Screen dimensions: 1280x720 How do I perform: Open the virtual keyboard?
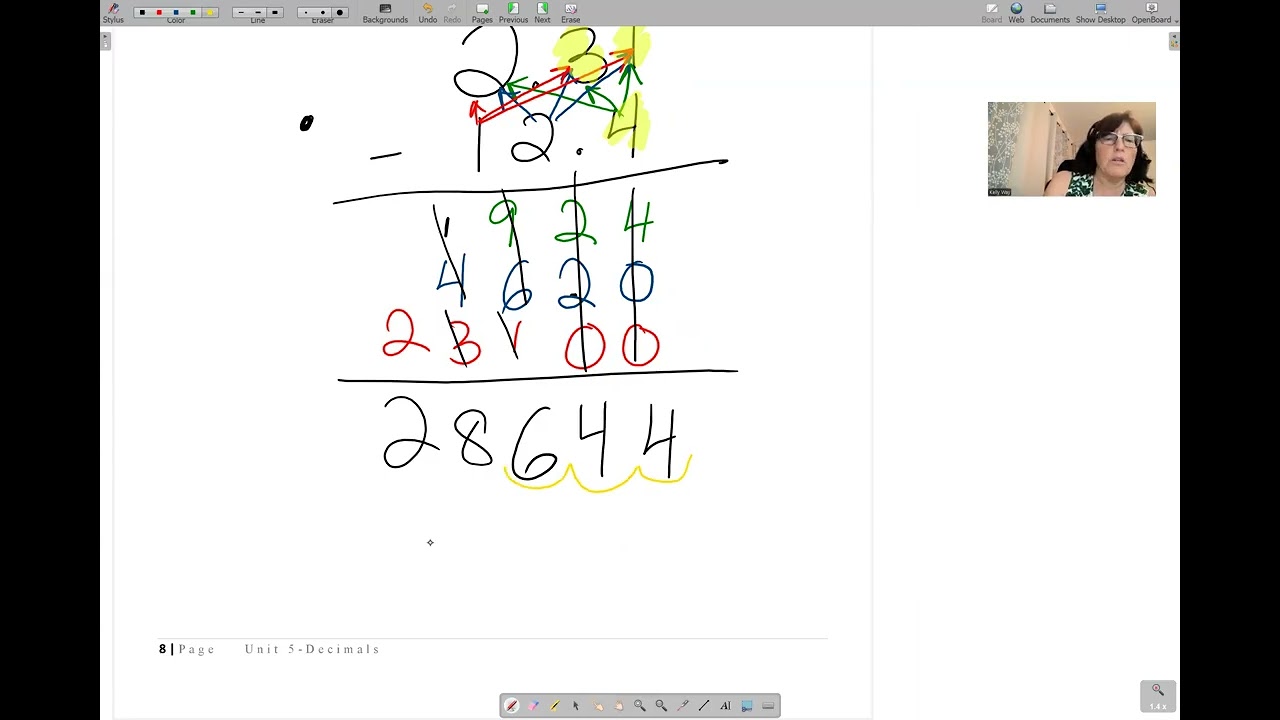(x=768, y=706)
